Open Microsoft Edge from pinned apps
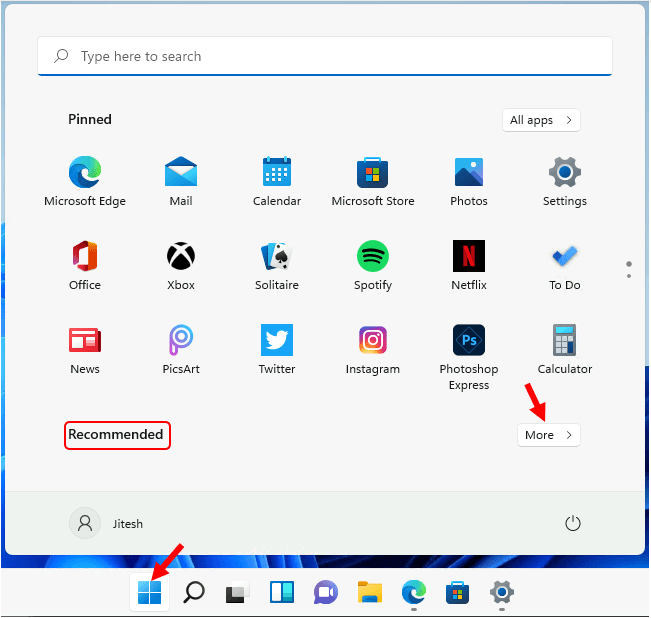This screenshot has height=618, width=651. (85, 181)
